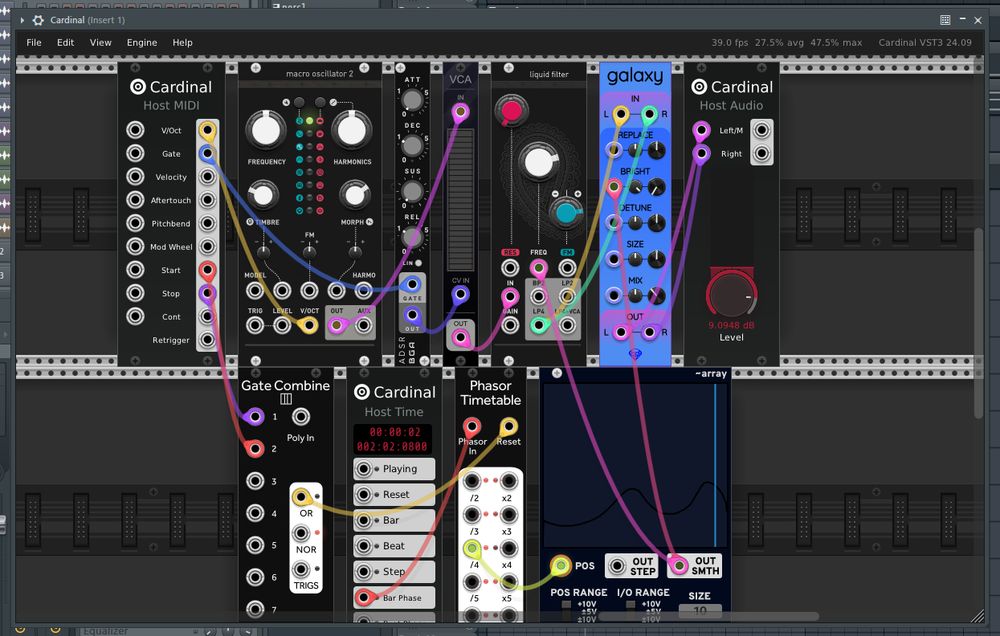Click the Host MIDI Mod Wheel input jack
The height and width of the screenshot is (636, 1000).
[x=135, y=247]
